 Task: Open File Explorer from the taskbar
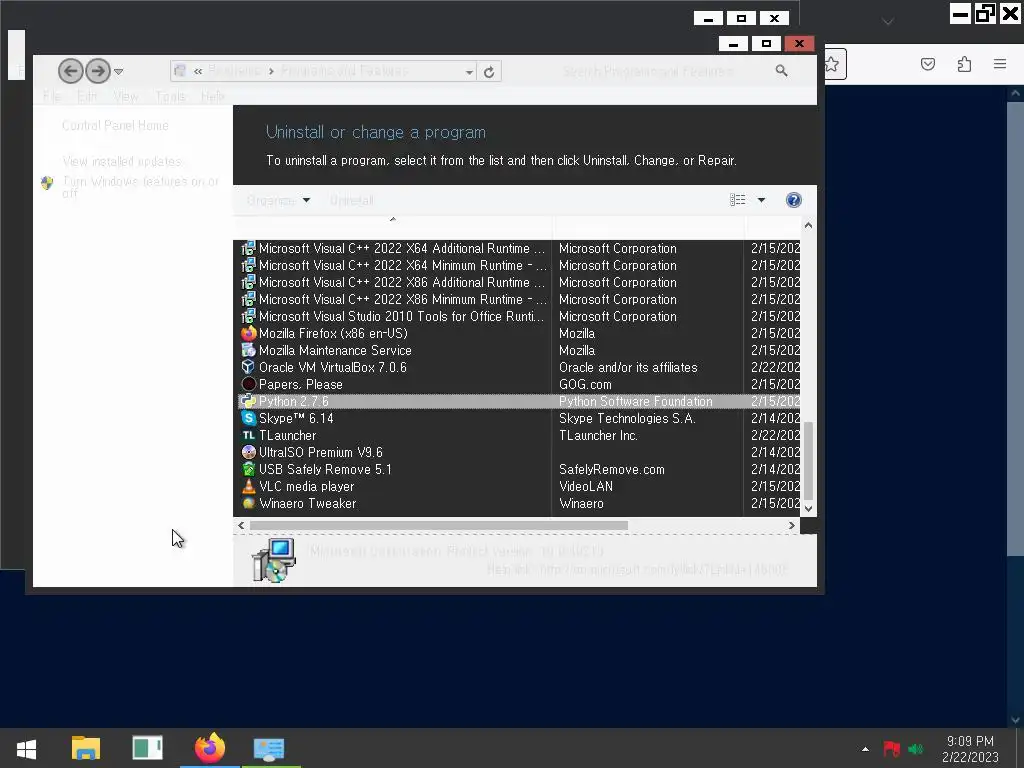[x=86, y=748]
